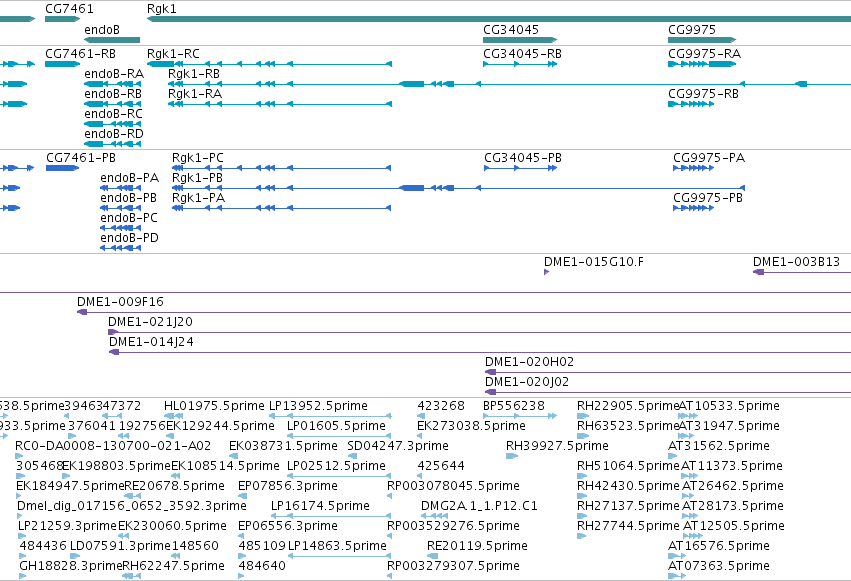Select the CG34045 gene bar
The width and height of the screenshot is (851, 581).
(x=520, y=40)
